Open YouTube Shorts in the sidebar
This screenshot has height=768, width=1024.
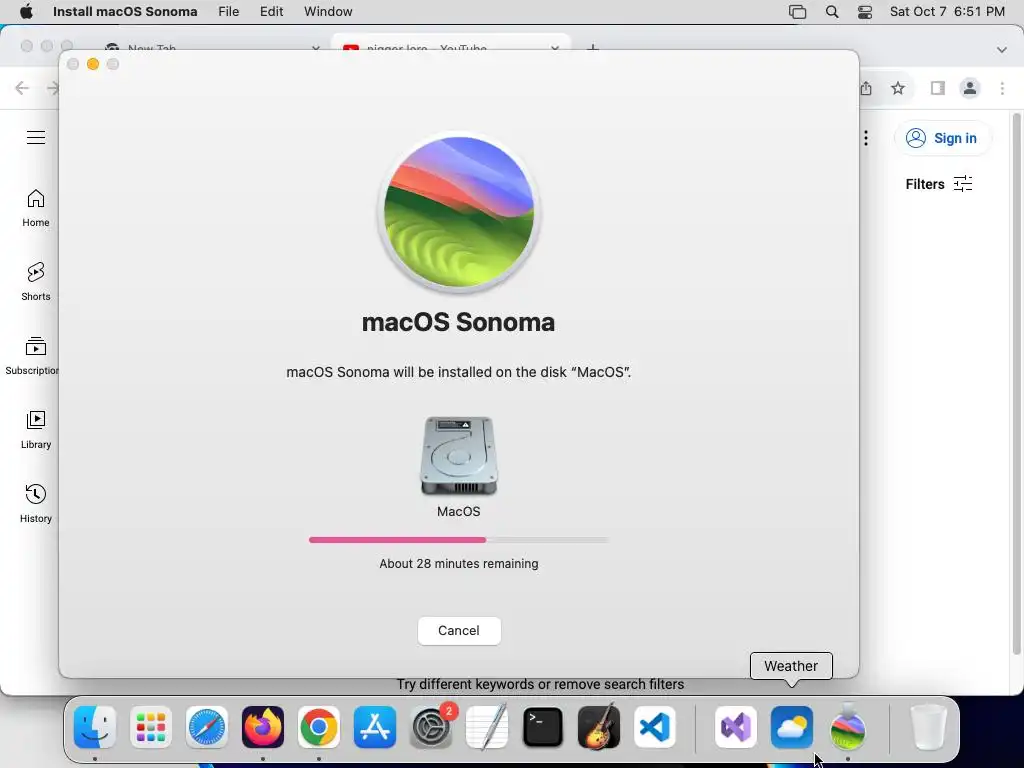[36, 282]
